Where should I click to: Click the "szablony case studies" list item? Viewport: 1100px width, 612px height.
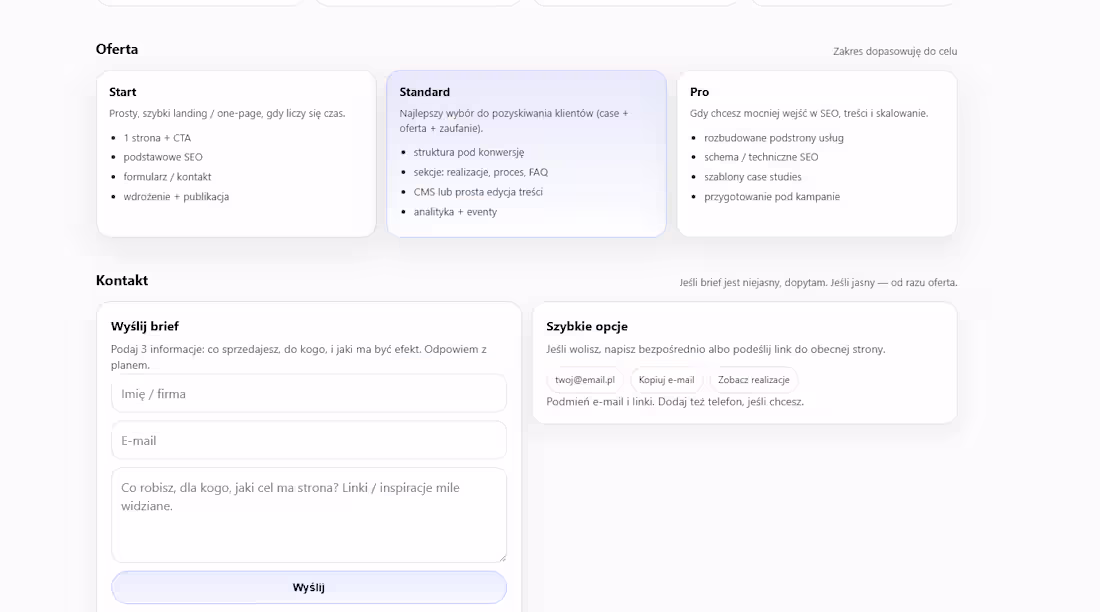[x=753, y=177]
